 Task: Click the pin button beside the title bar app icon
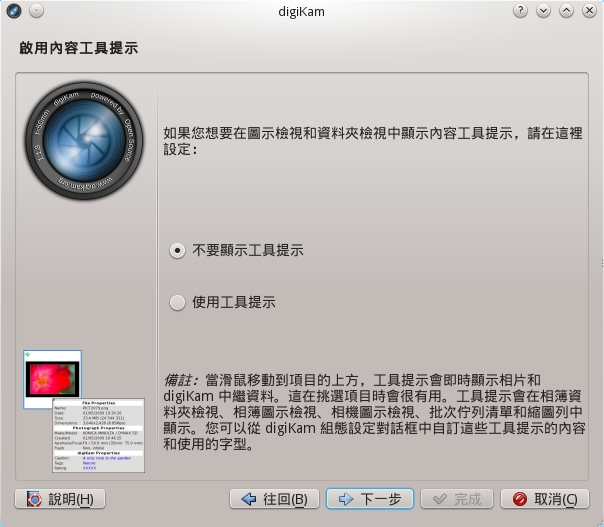(37, 11)
